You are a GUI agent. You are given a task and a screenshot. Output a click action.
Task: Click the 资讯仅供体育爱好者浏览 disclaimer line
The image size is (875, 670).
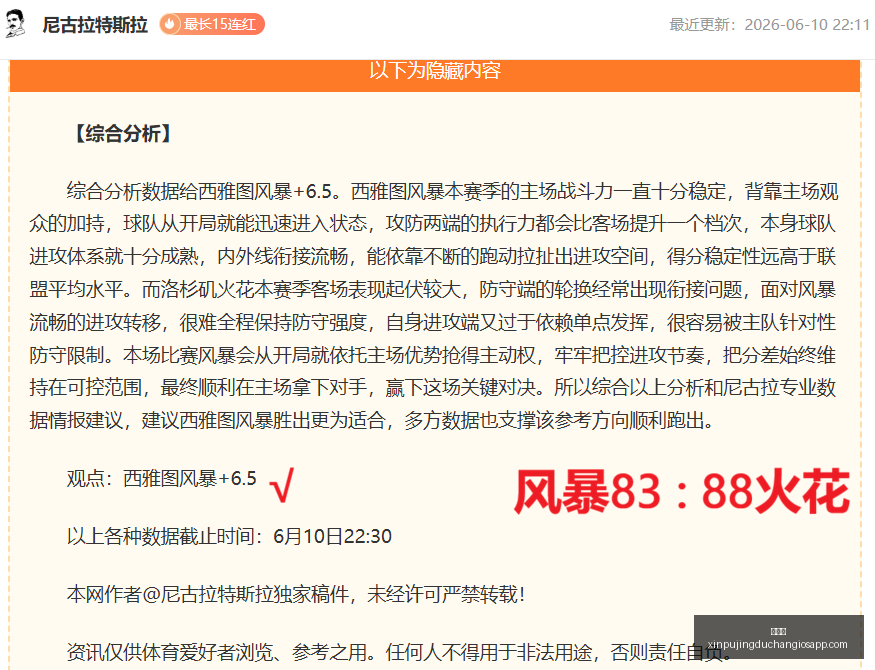coord(399,652)
